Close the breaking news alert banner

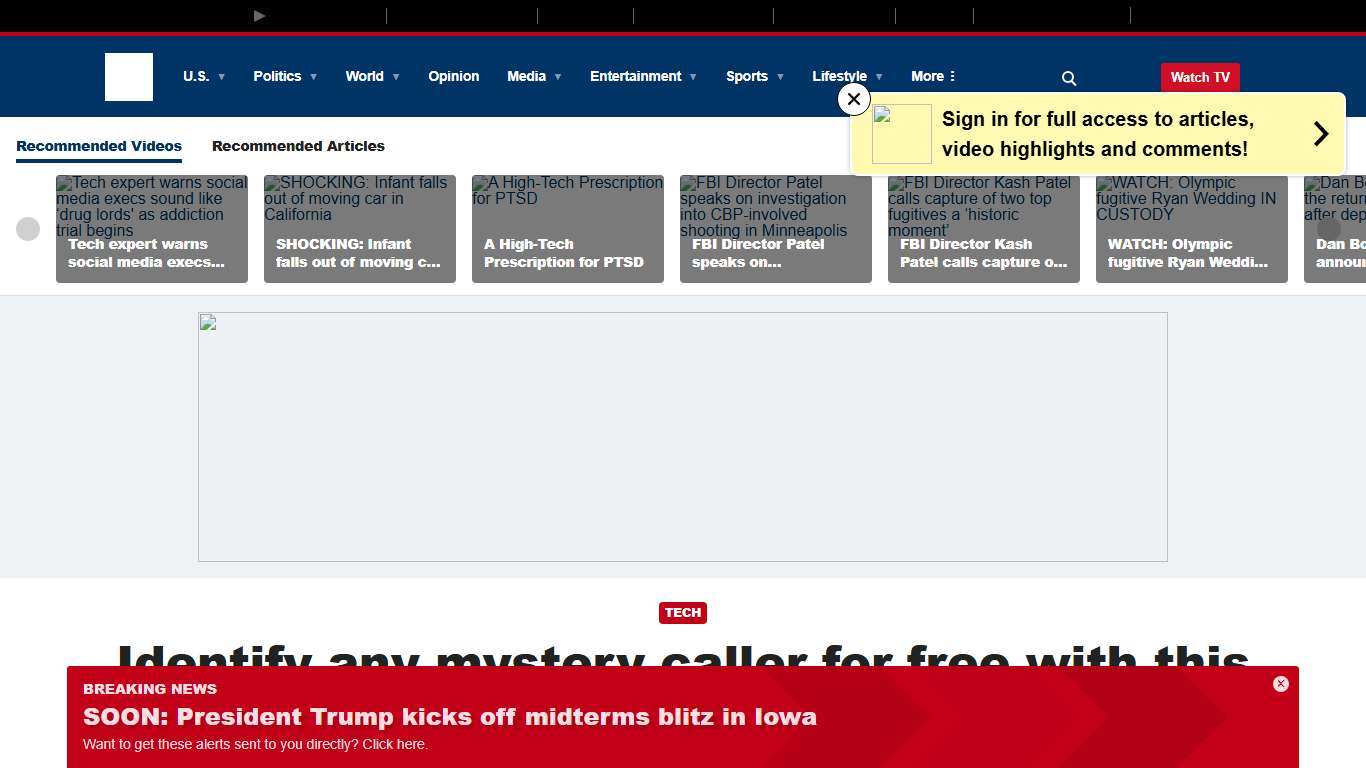coord(1281,684)
